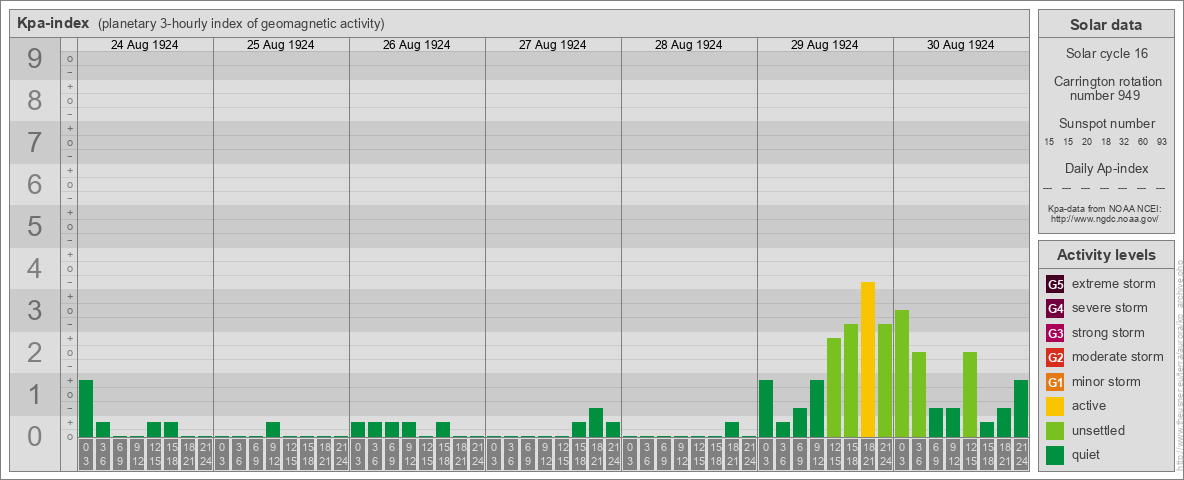Click the Sunspot number label
Viewport: 1184px width, 480px height.
click(x=1105, y=124)
